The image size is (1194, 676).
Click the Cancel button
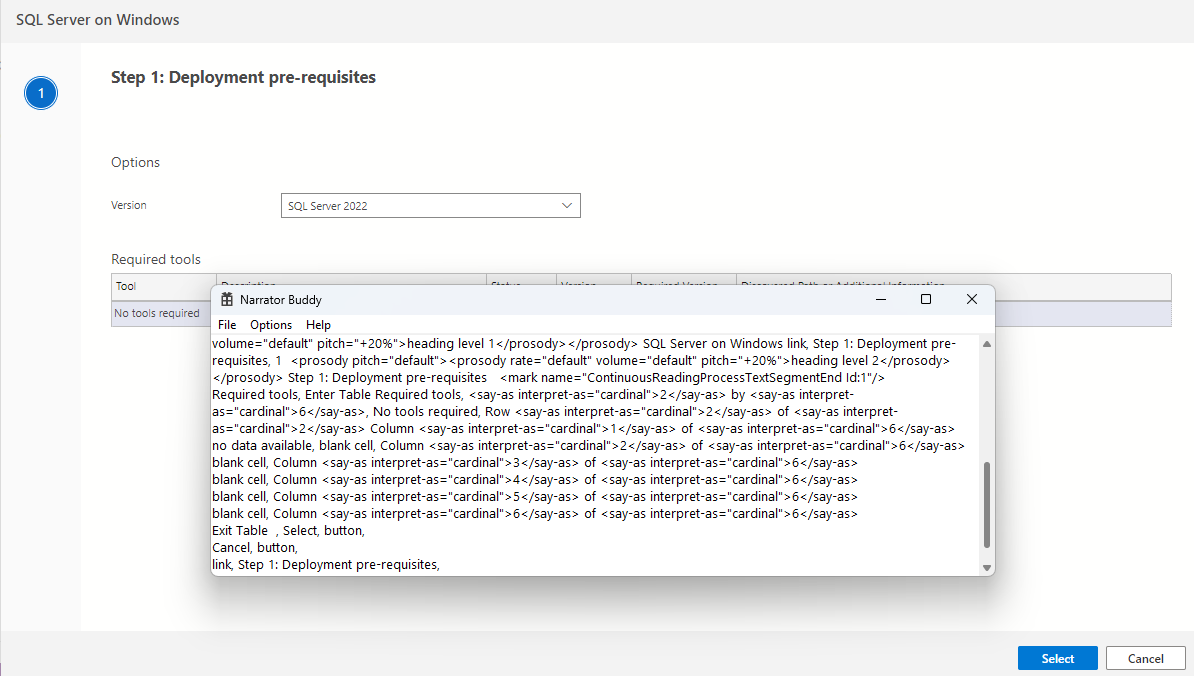point(1145,658)
